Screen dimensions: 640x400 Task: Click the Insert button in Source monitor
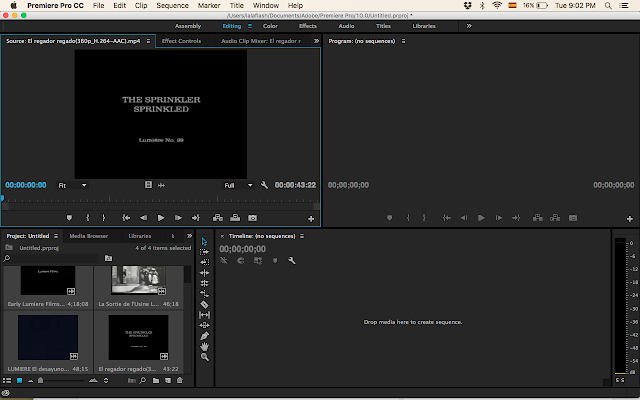218,218
